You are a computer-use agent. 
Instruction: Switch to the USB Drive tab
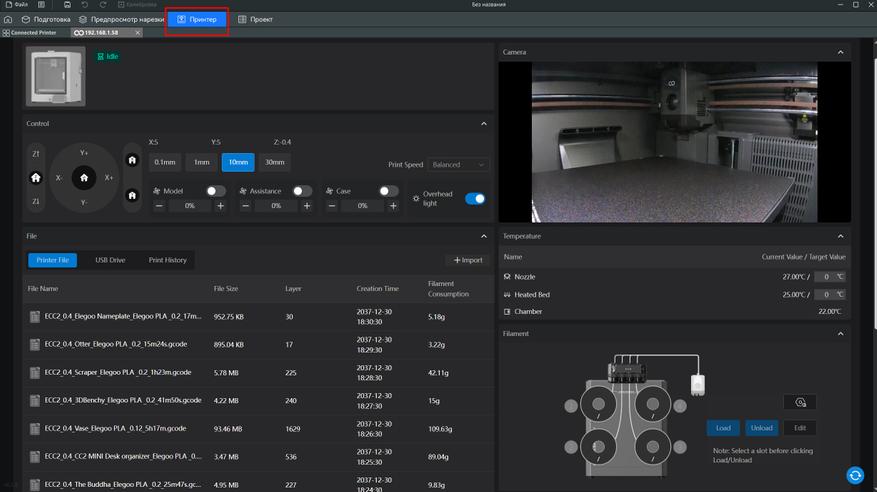coord(110,260)
